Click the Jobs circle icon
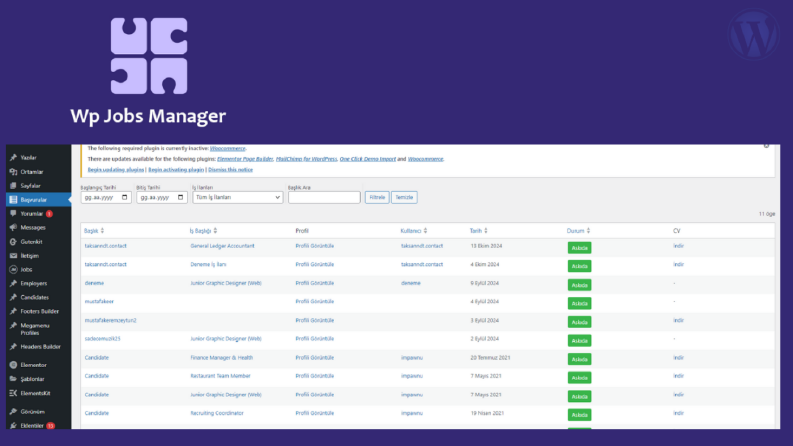This screenshot has height=446, width=793. click(x=13, y=270)
